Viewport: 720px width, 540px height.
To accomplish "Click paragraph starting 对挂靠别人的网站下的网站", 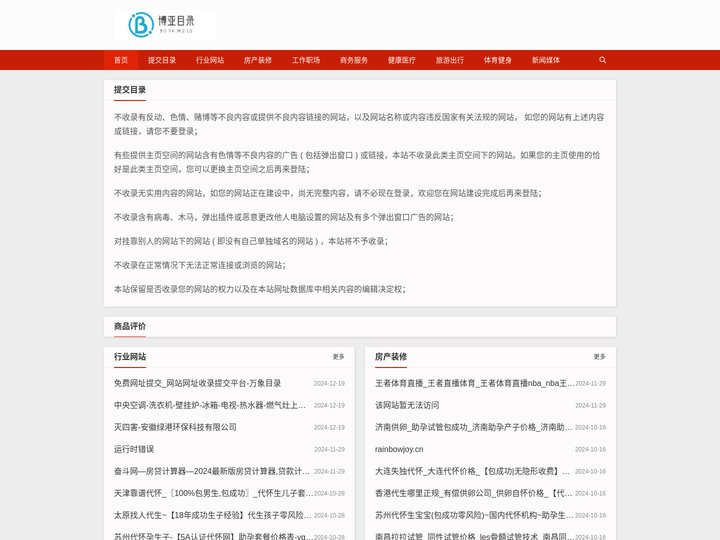I will (x=251, y=241).
